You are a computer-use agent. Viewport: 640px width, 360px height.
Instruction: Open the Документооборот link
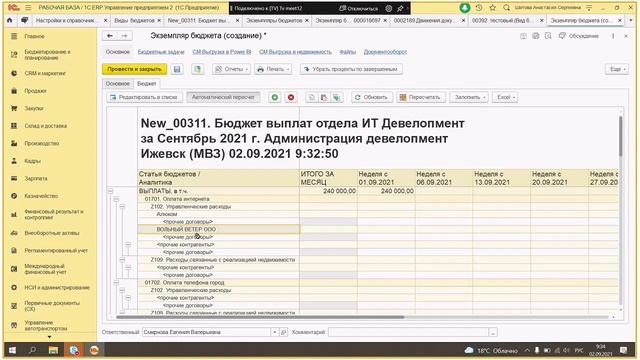[x=385, y=52]
